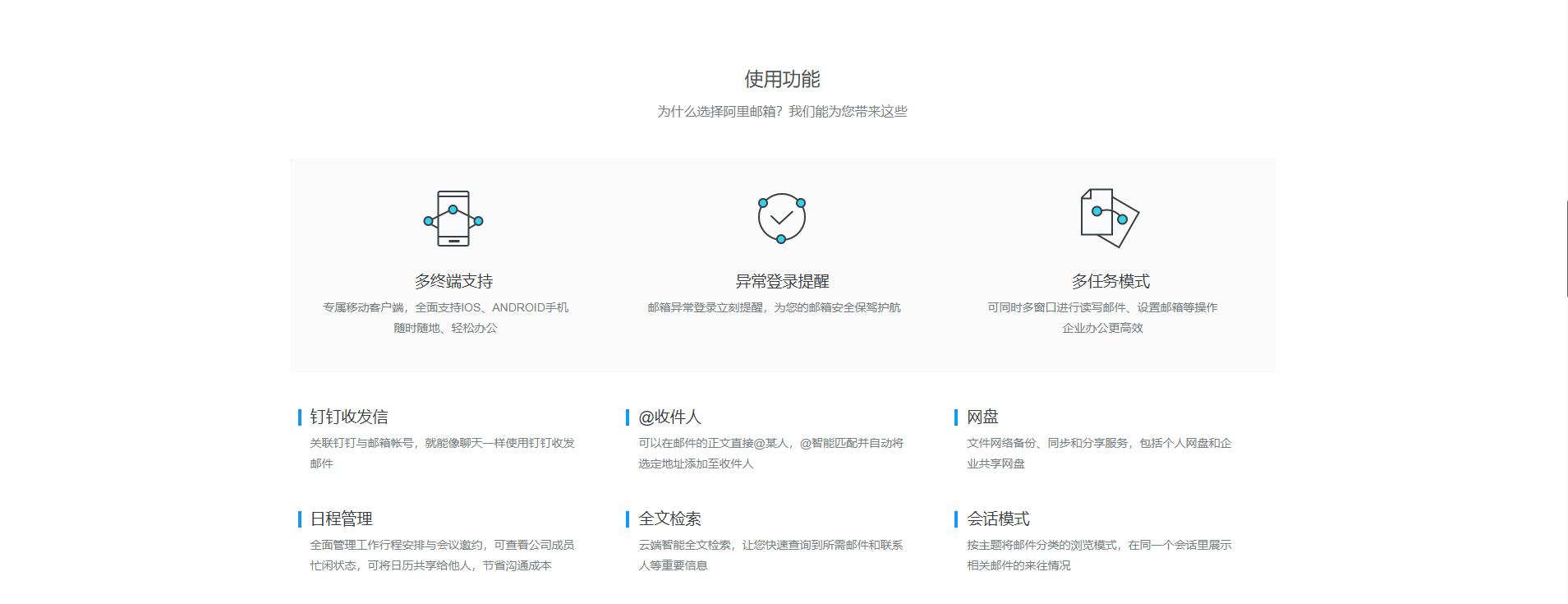Click the 全文检索 feature title
The height and width of the screenshot is (604, 1568).
(x=669, y=519)
